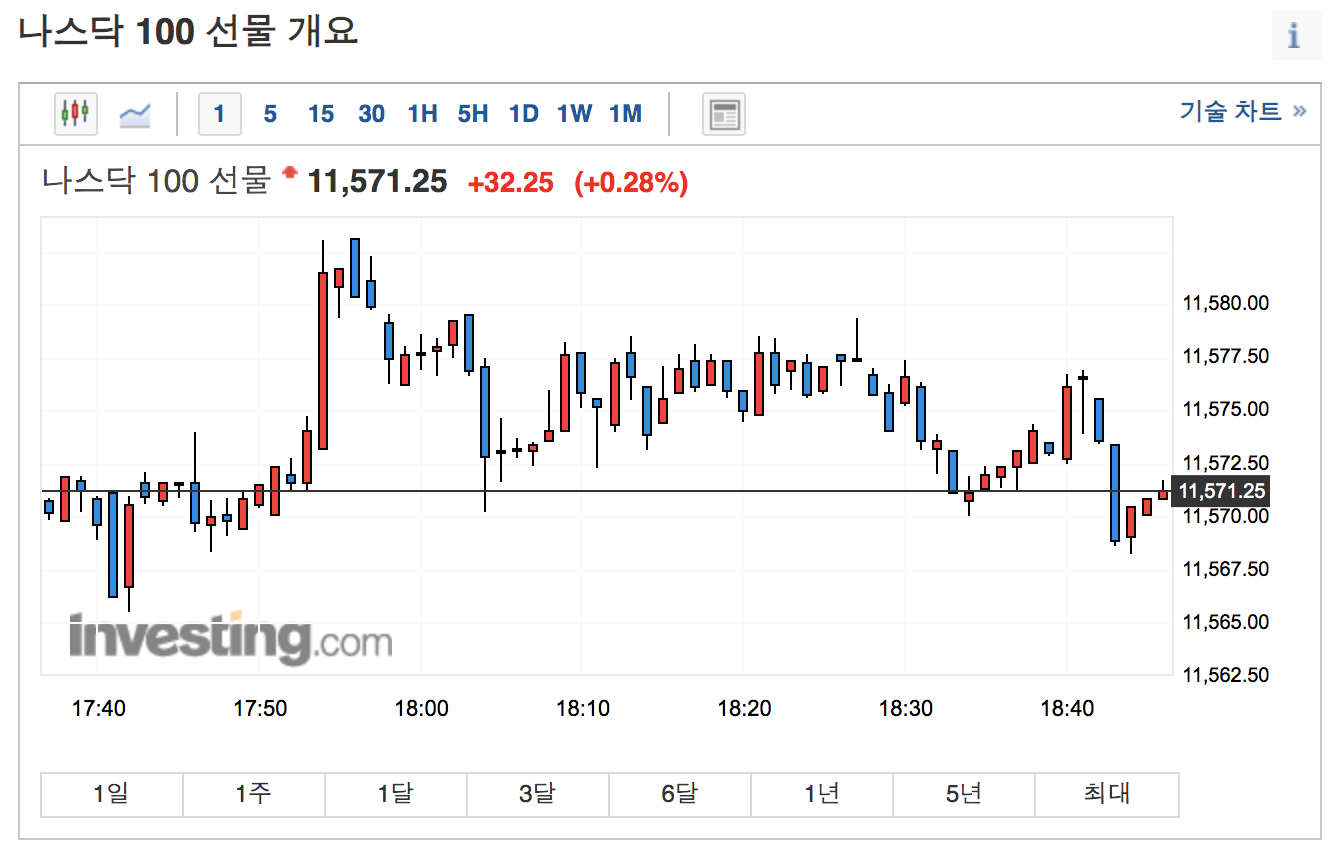Choose the 최대 time range tab
Screen dimensions: 1338x854
click(x=1107, y=794)
